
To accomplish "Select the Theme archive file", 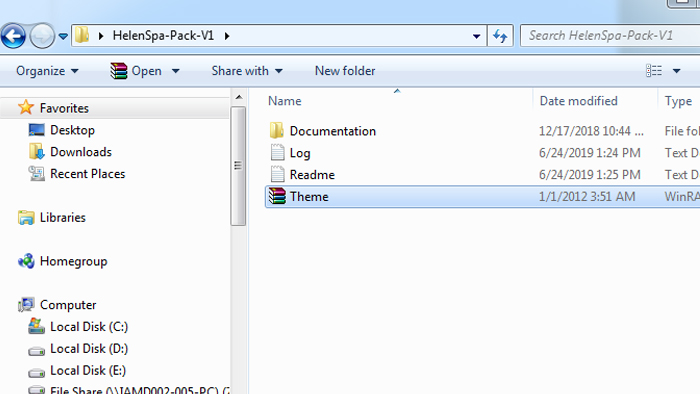I will 309,197.
